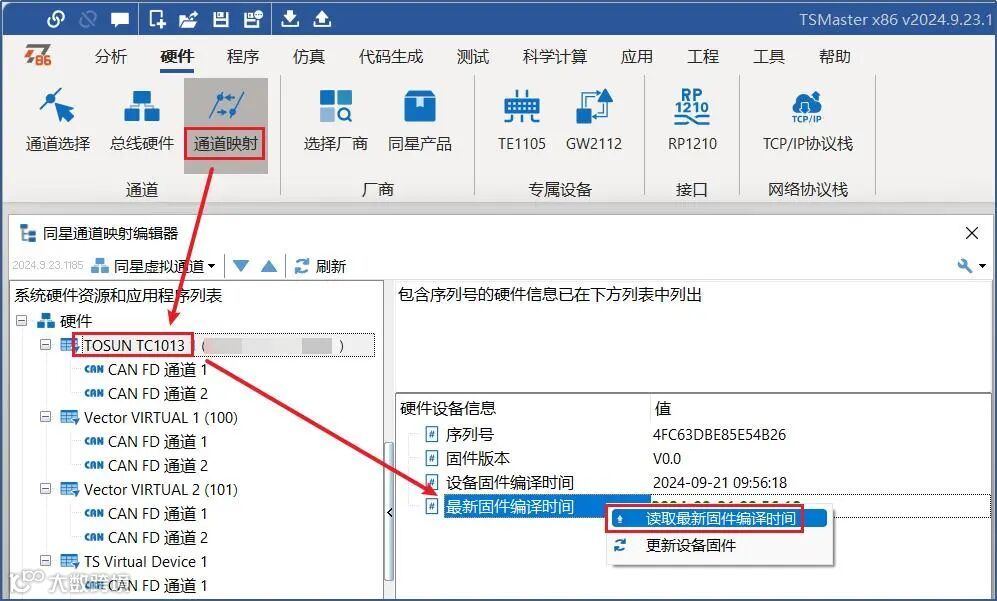Click the save-as icon with bubble
The image size is (997, 601).
tap(252, 20)
